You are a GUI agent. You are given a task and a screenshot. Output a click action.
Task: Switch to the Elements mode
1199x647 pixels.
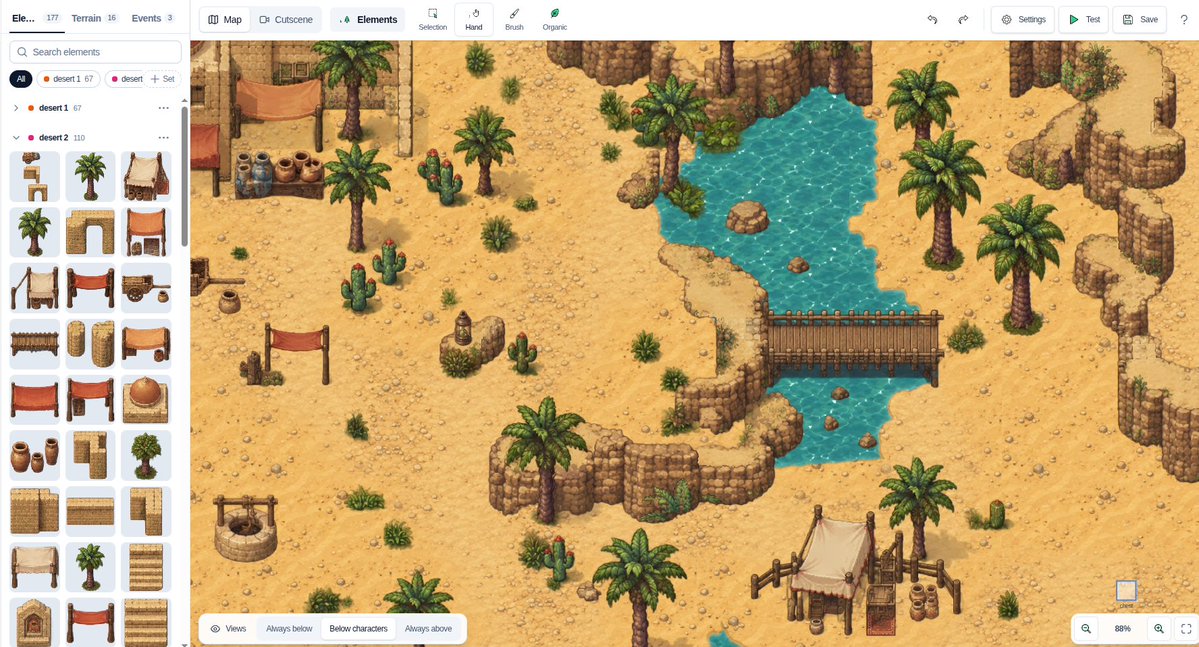coord(368,19)
